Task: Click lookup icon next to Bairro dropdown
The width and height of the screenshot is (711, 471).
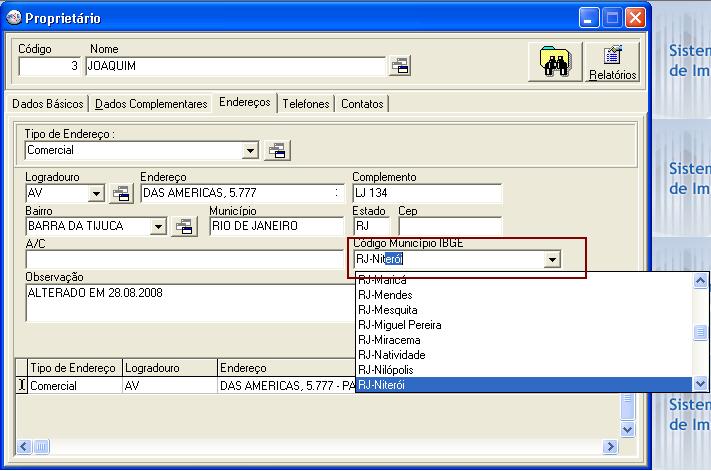Action: pos(184,227)
